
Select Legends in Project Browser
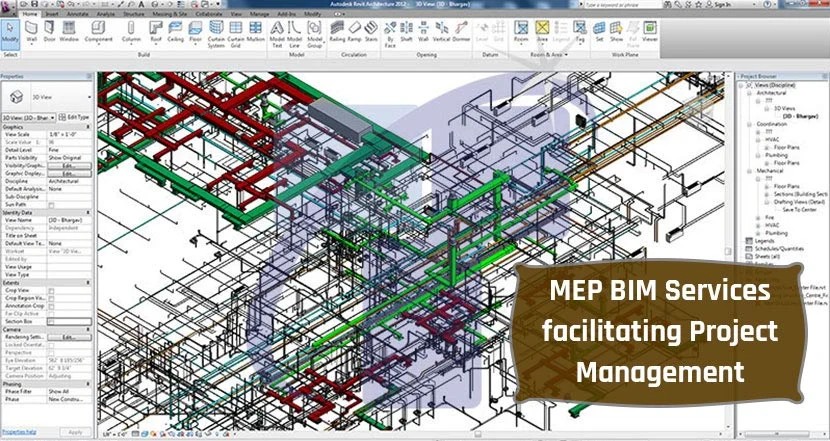coord(764,241)
